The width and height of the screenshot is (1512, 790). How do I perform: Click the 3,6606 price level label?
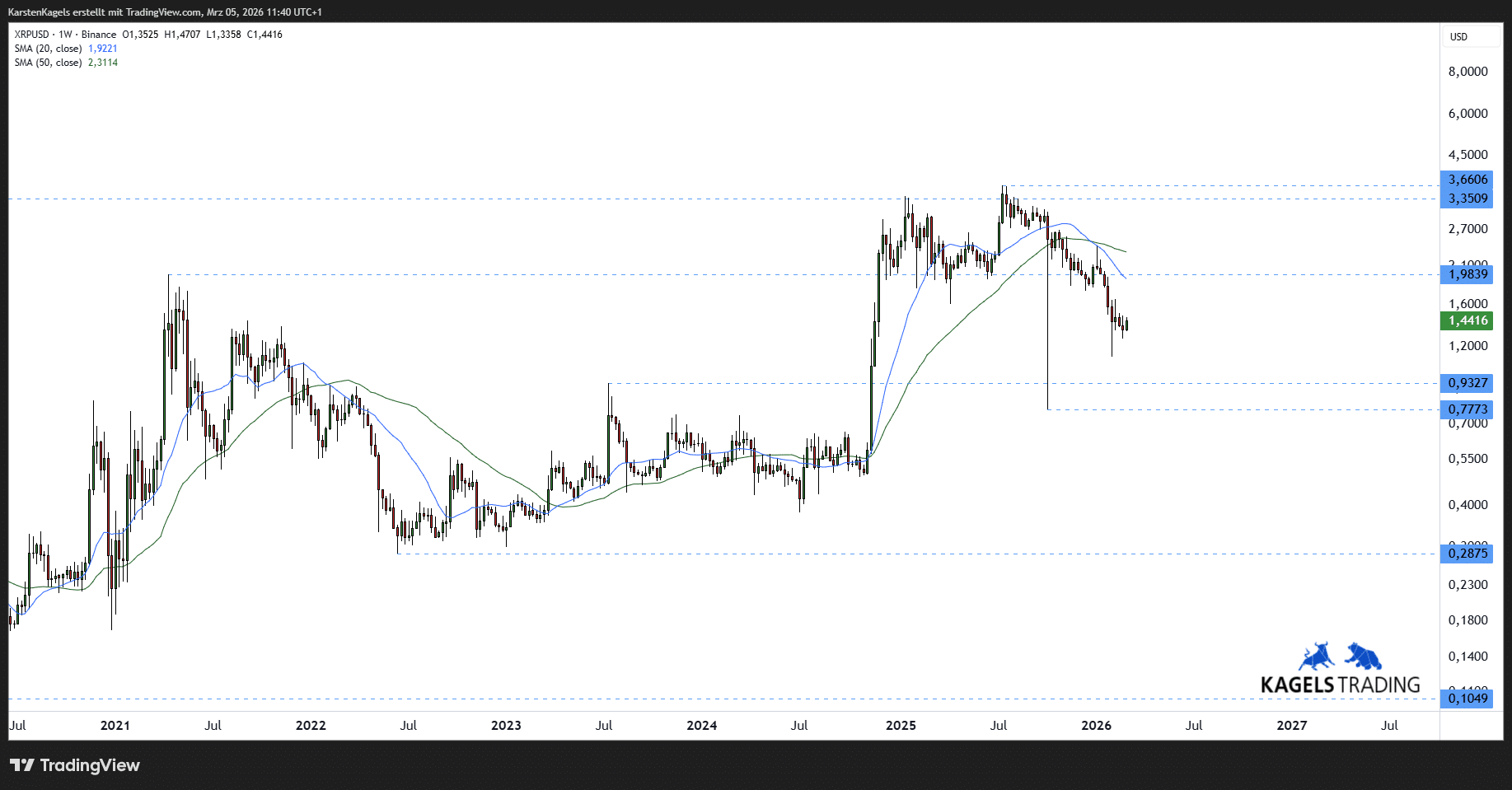[1468, 180]
